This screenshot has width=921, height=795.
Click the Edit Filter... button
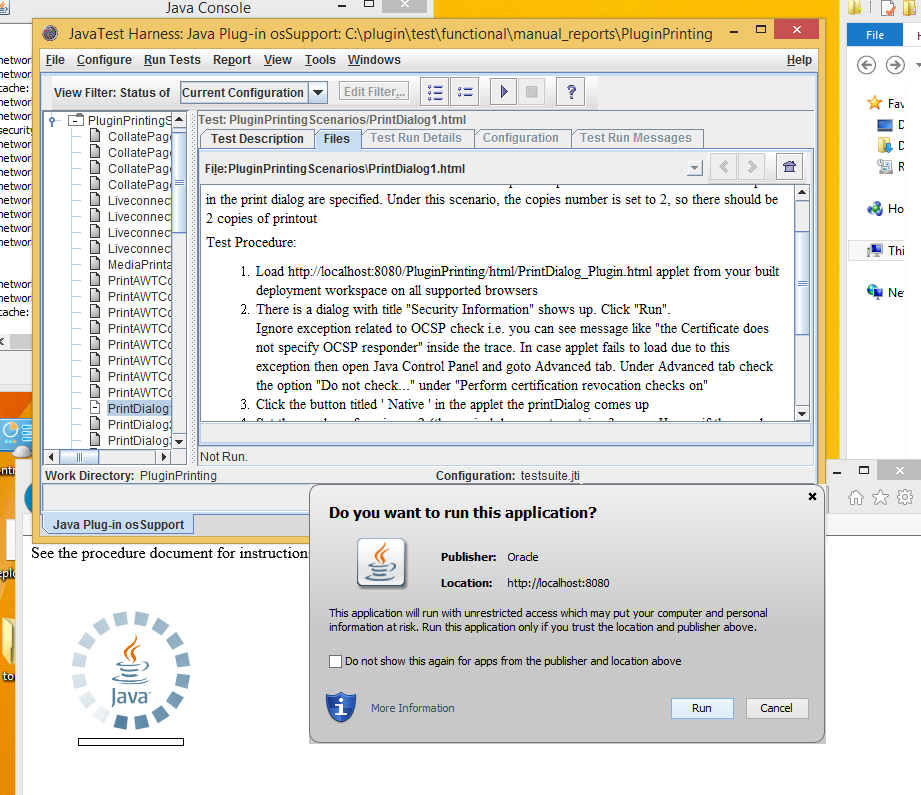pos(374,92)
